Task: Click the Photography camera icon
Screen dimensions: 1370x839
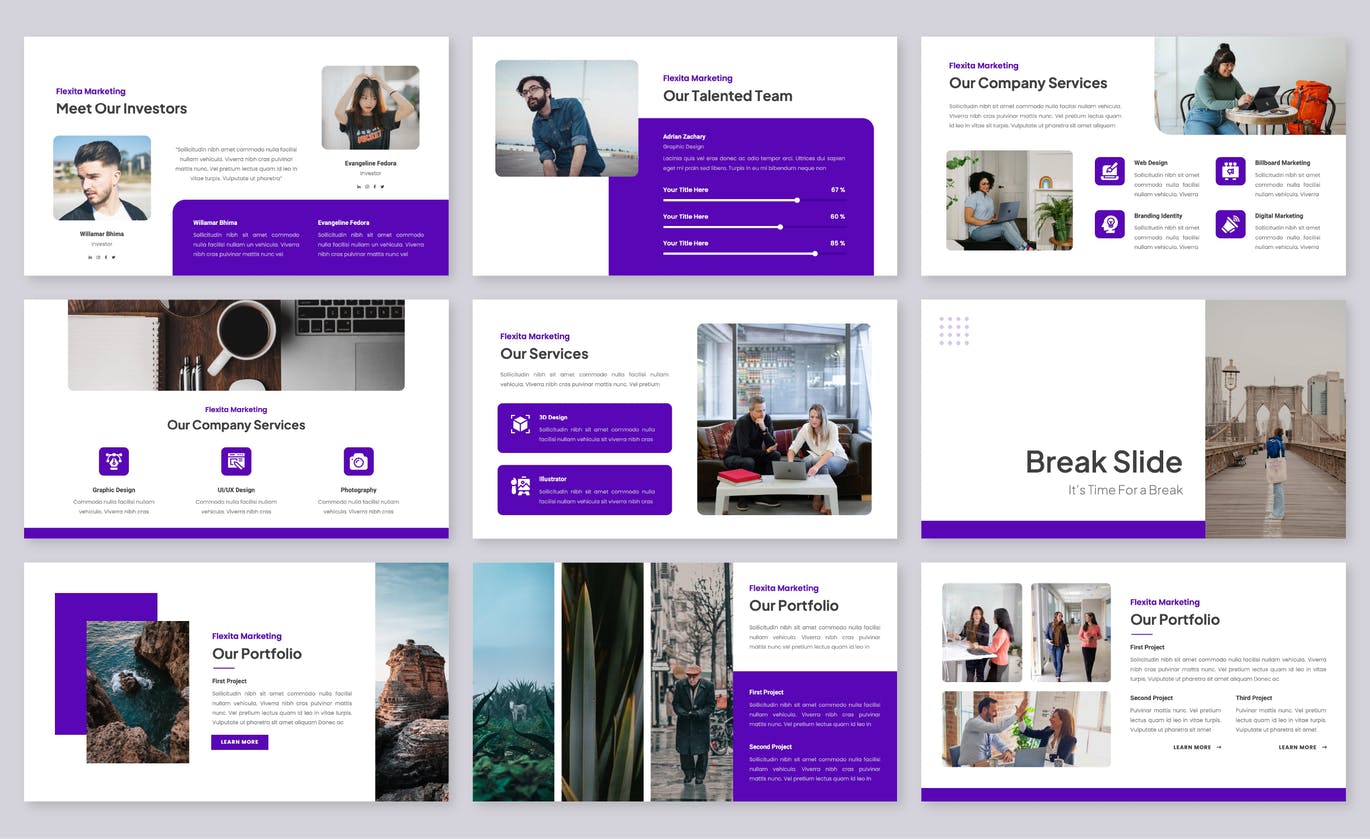Action: 359,461
